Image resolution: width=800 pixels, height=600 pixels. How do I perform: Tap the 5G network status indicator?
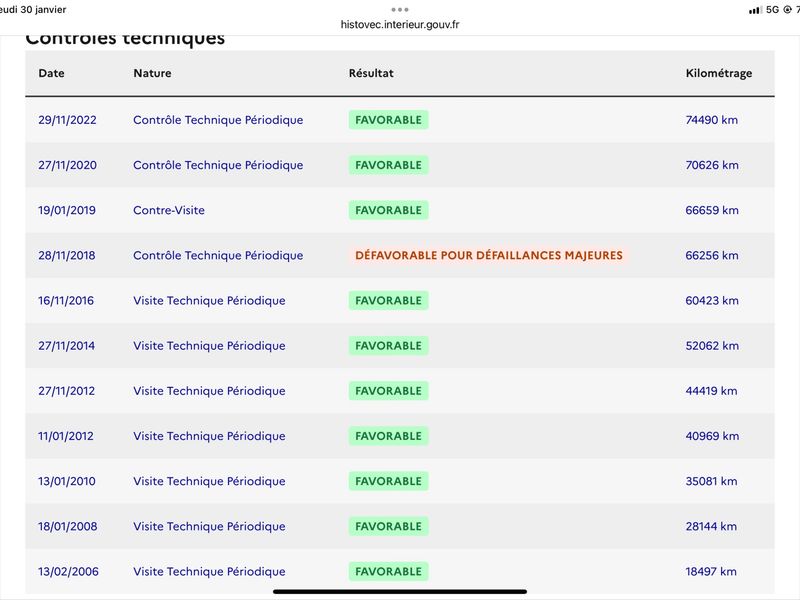point(772,9)
